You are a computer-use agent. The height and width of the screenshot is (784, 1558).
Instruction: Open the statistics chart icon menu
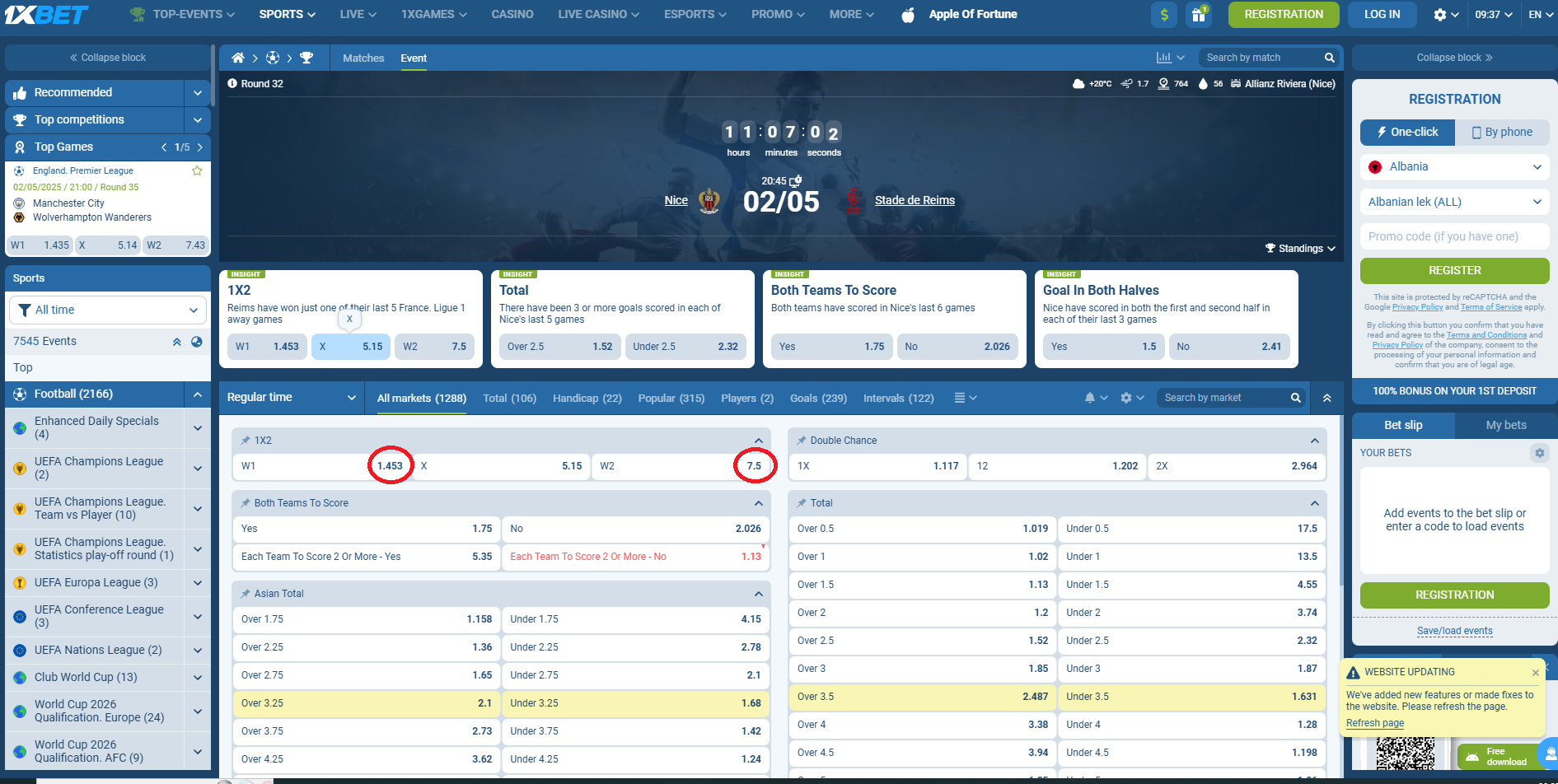pos(1170,58)
